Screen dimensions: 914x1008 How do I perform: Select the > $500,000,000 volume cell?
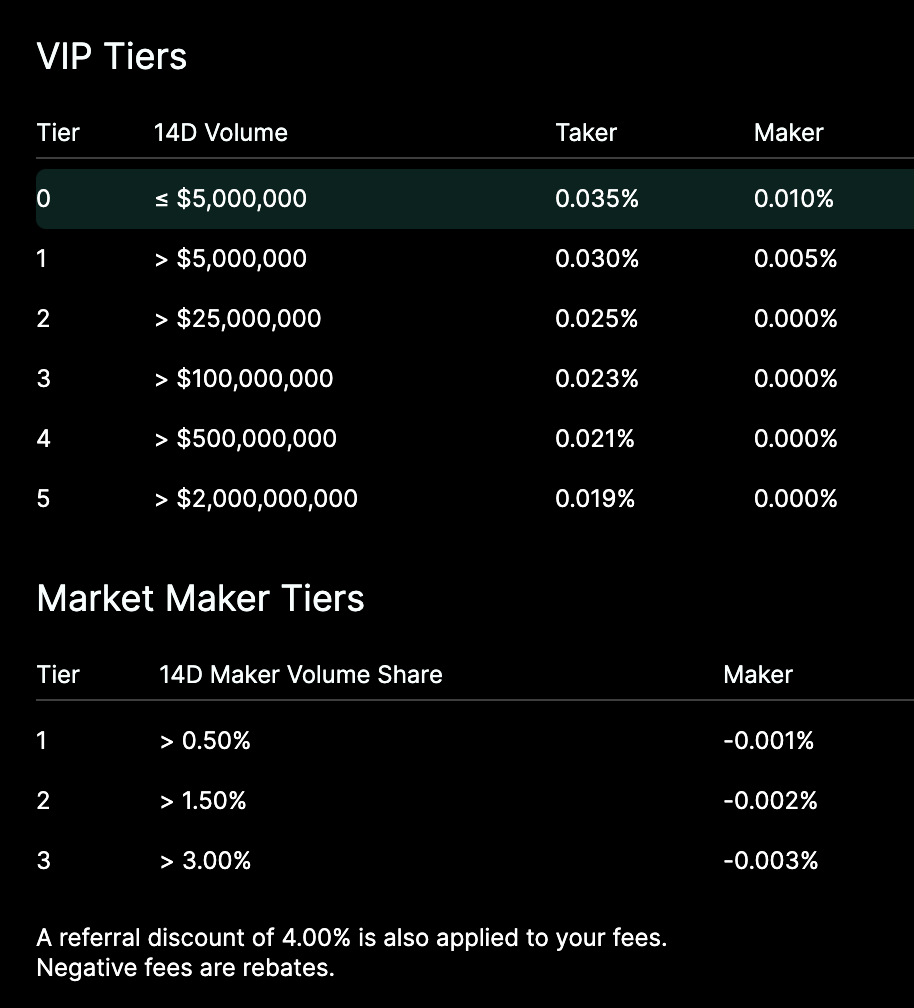246,439
